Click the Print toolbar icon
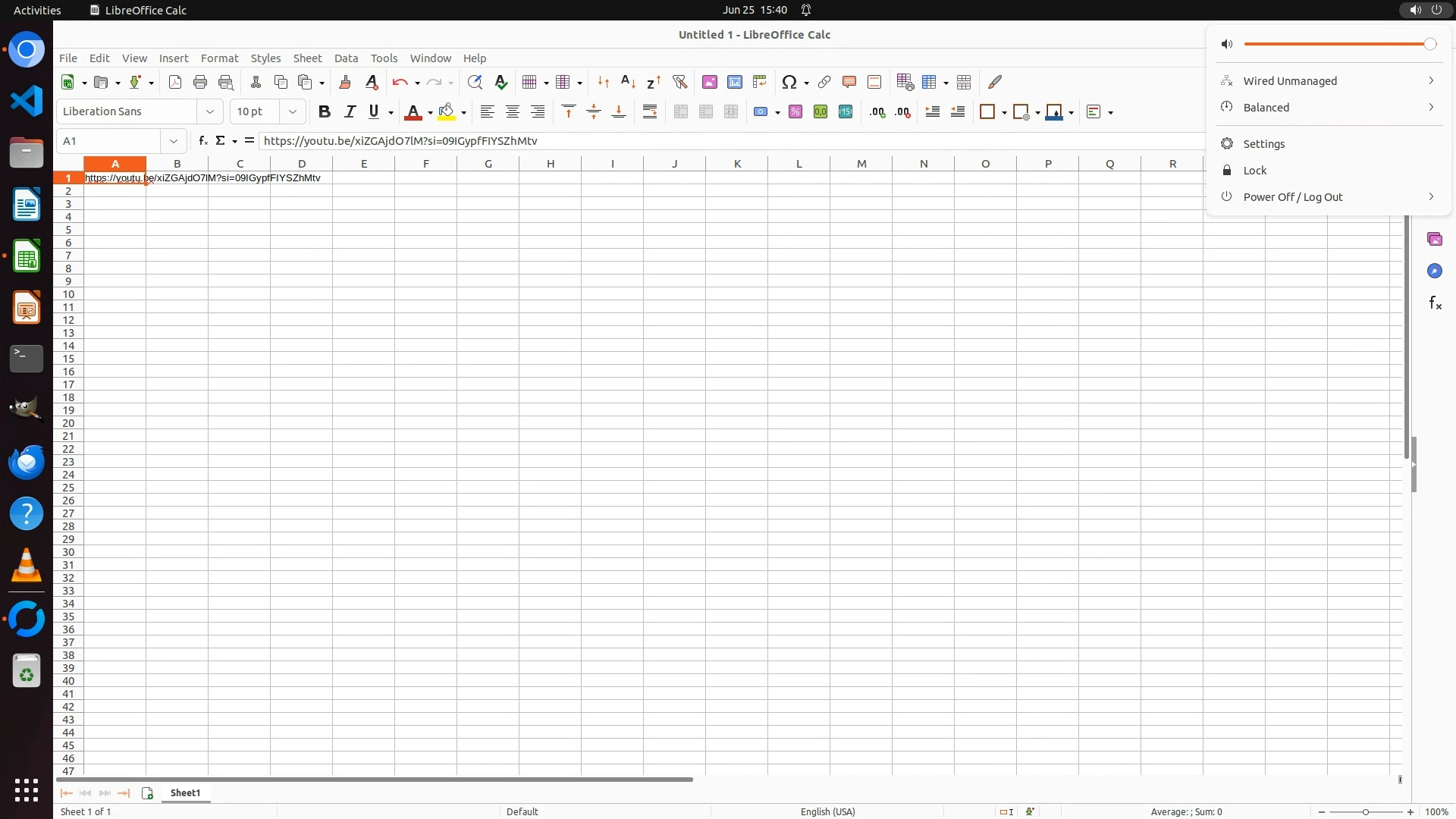1456x819 pixels. coord(200,82)
